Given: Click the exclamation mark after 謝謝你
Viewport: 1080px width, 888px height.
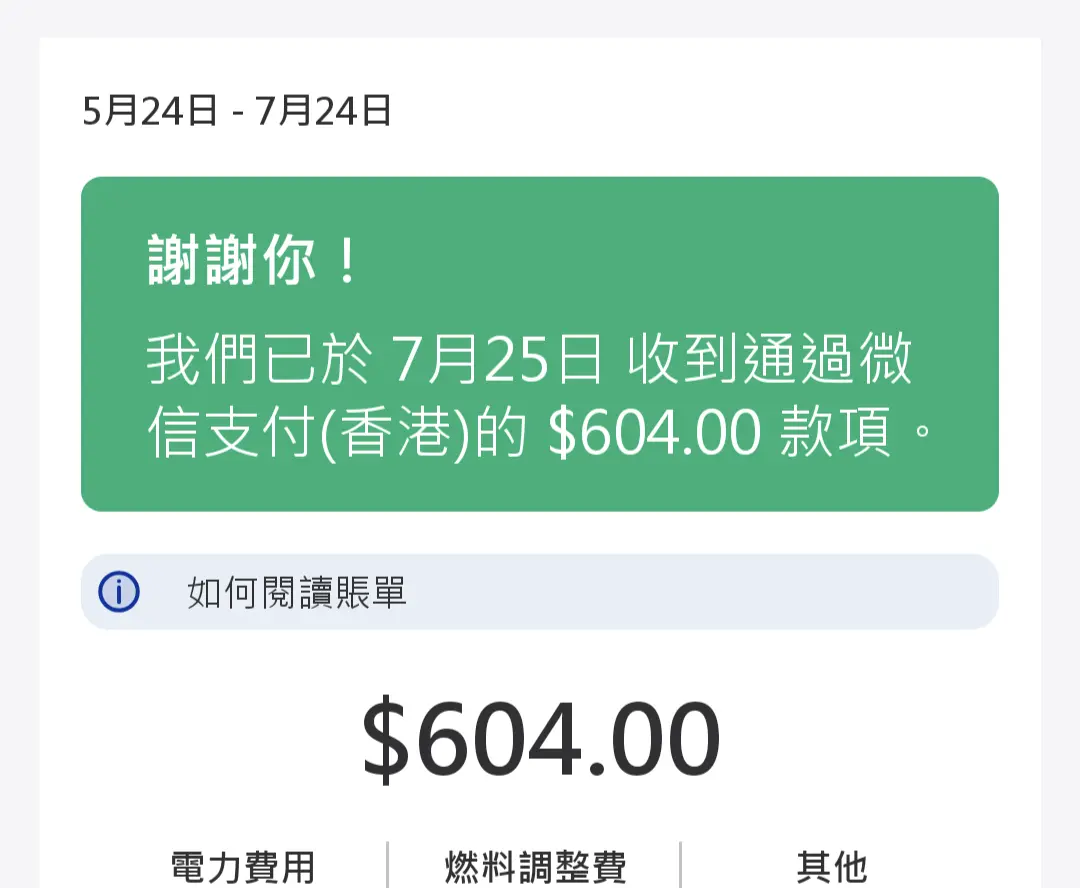Looking at the screenshot, I should click(348, 260).
